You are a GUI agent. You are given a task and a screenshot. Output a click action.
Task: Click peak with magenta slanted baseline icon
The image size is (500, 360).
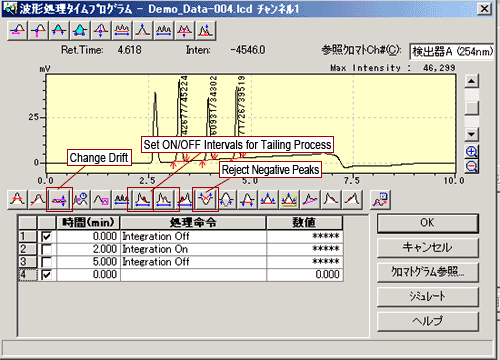point(310,200)
